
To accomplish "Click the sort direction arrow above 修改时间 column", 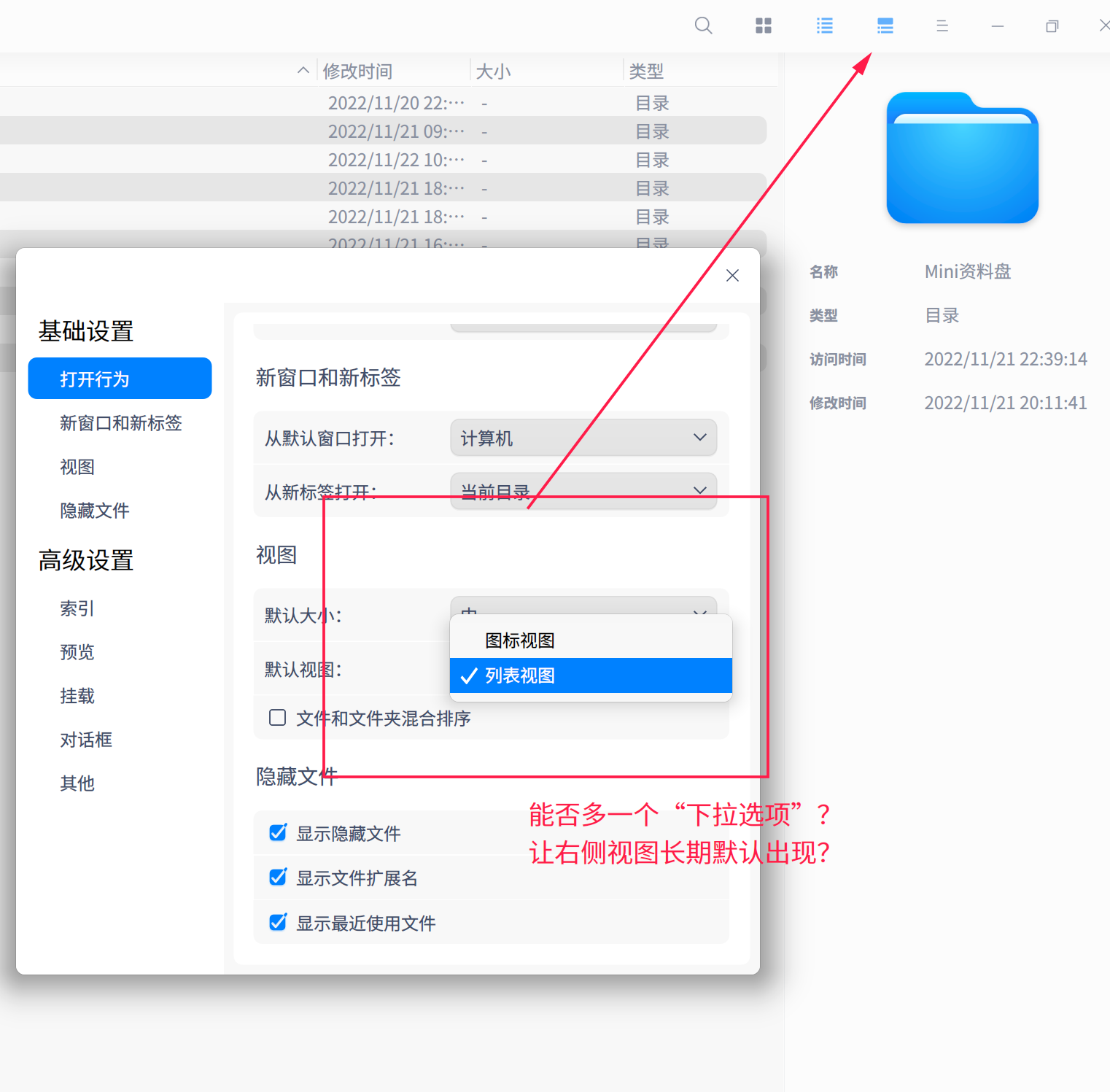I will 303,70.
